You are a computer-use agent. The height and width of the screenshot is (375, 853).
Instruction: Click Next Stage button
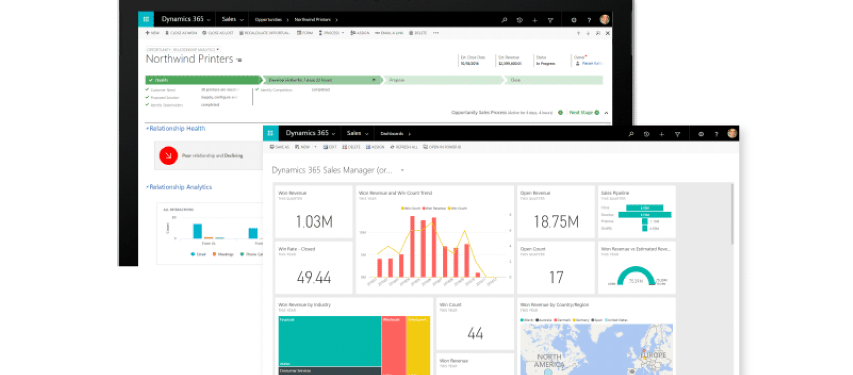[x=584, y=113]
